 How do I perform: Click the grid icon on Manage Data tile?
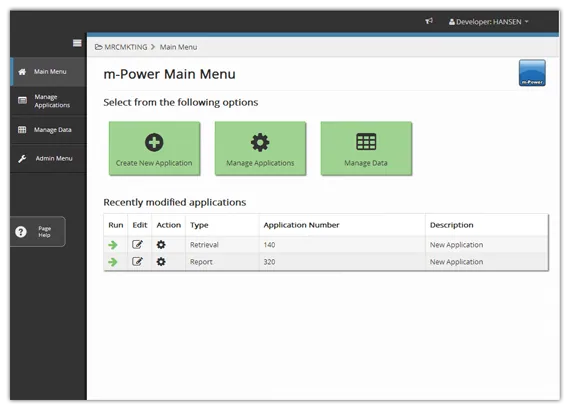[366, 142]
